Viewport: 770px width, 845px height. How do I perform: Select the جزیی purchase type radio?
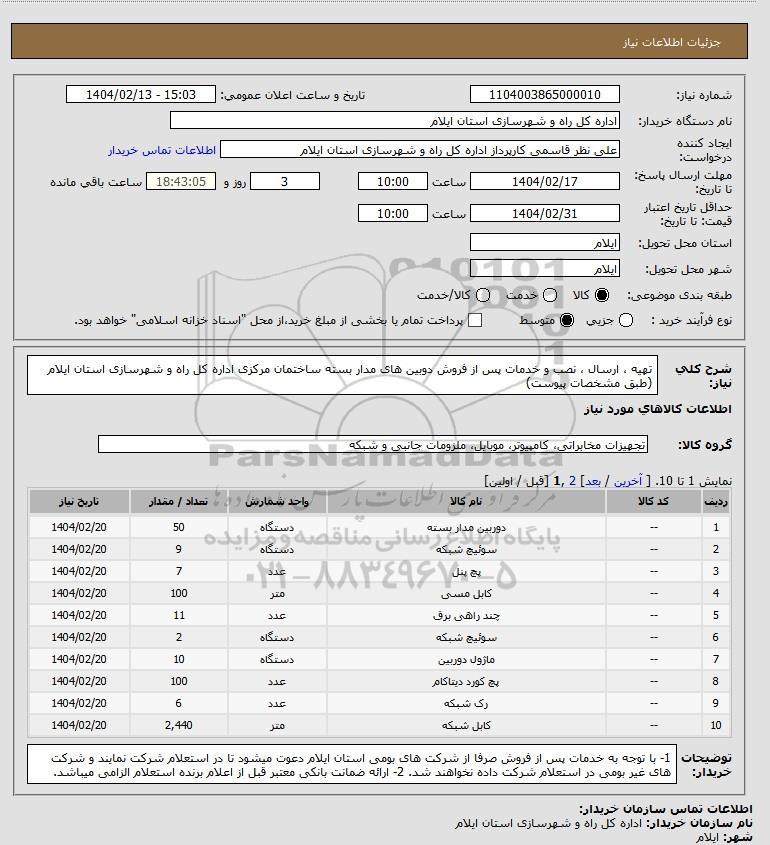coord(626,320)
